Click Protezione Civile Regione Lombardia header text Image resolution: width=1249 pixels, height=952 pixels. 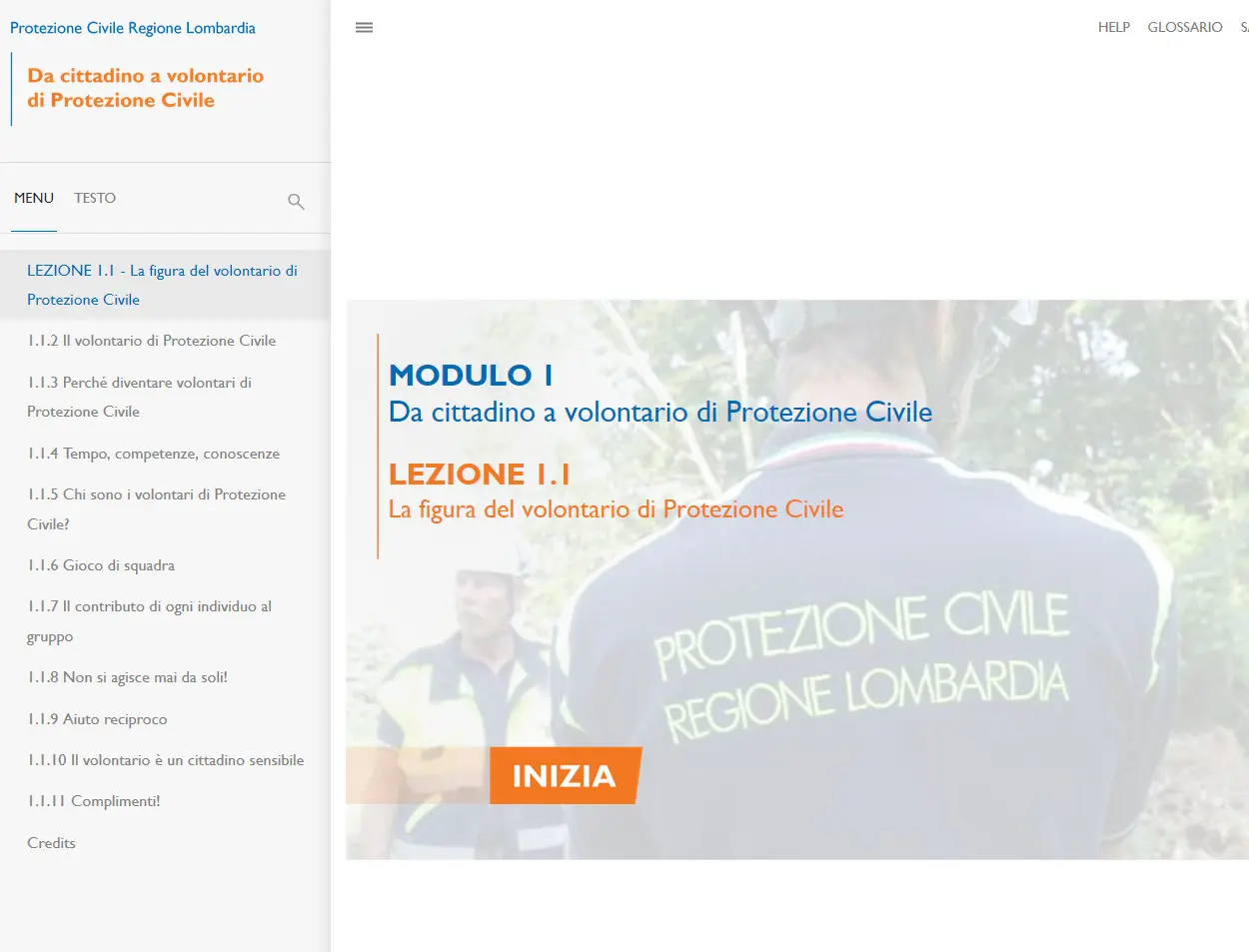tap(133, 28)
